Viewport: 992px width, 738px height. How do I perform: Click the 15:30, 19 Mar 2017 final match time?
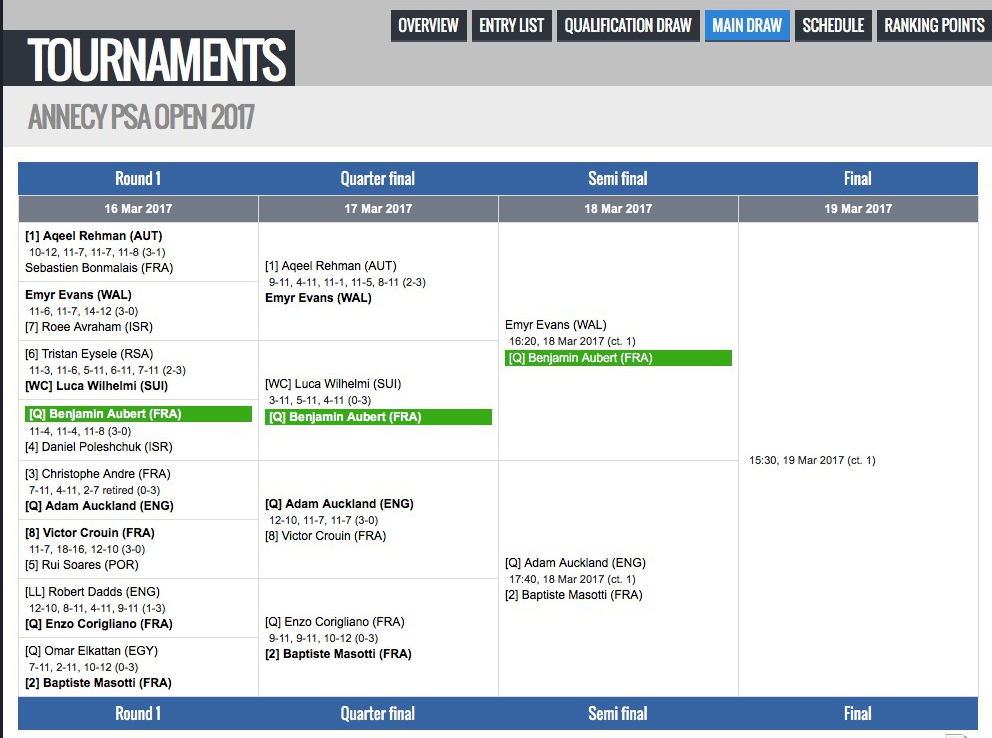coord(812,460)
